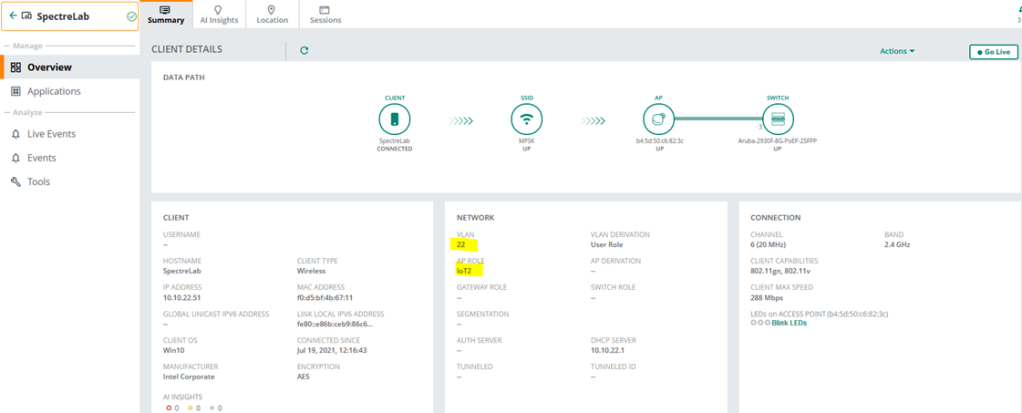Screen dimensions: 1022x413
Task: Click the Blink LEDs link
Action: pos(788,323)
